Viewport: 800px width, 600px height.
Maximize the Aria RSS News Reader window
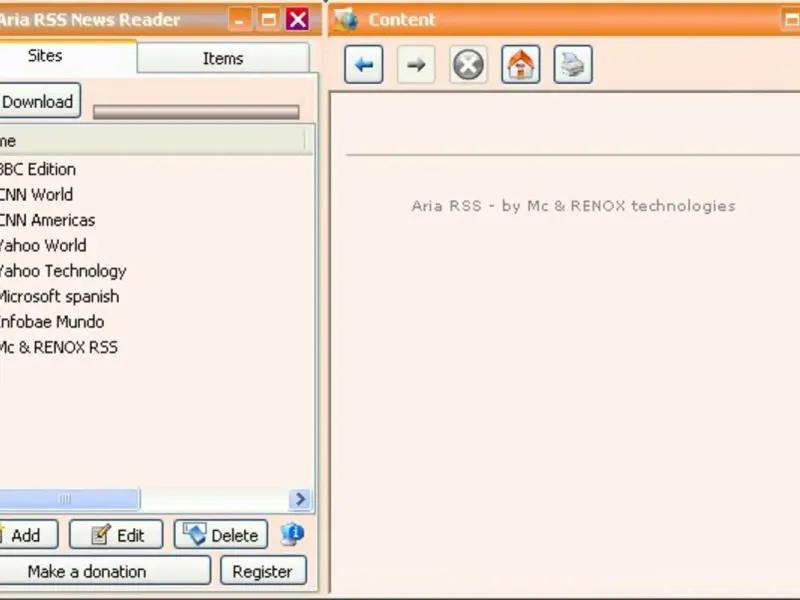[x=268, y=19]
